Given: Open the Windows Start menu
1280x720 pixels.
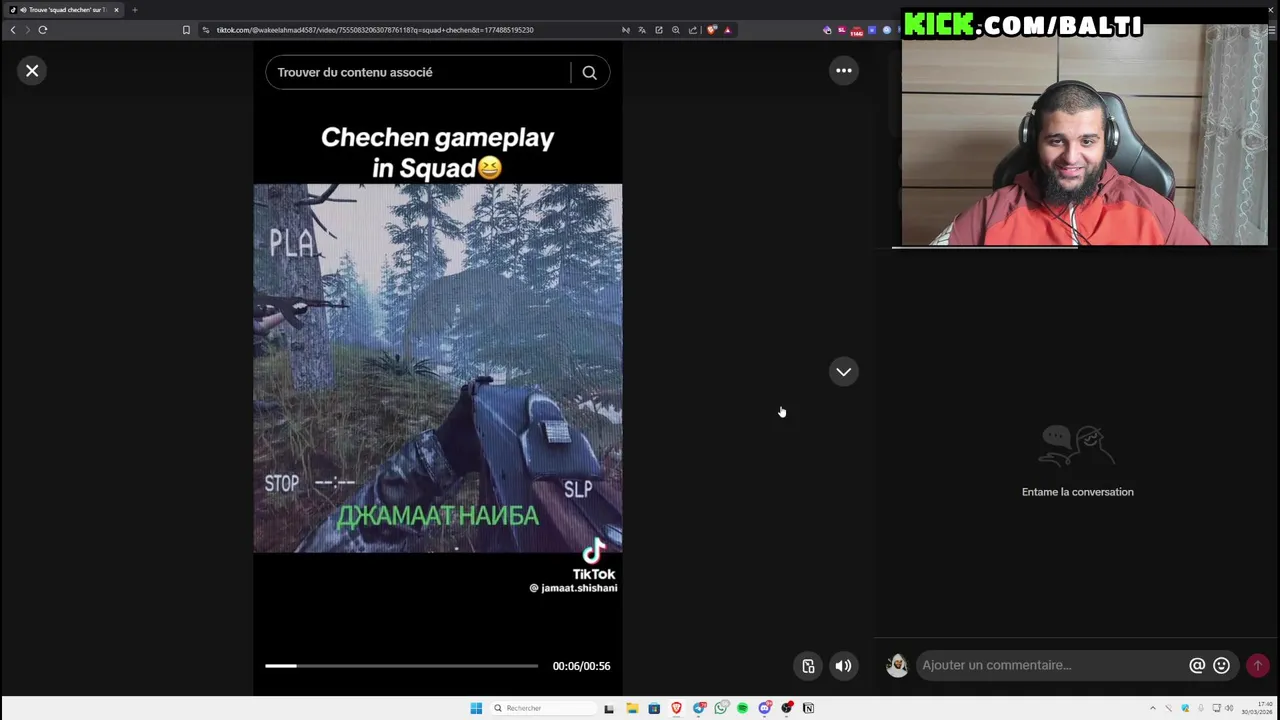Looking at the screenshot, I should [x=476, y=708].
